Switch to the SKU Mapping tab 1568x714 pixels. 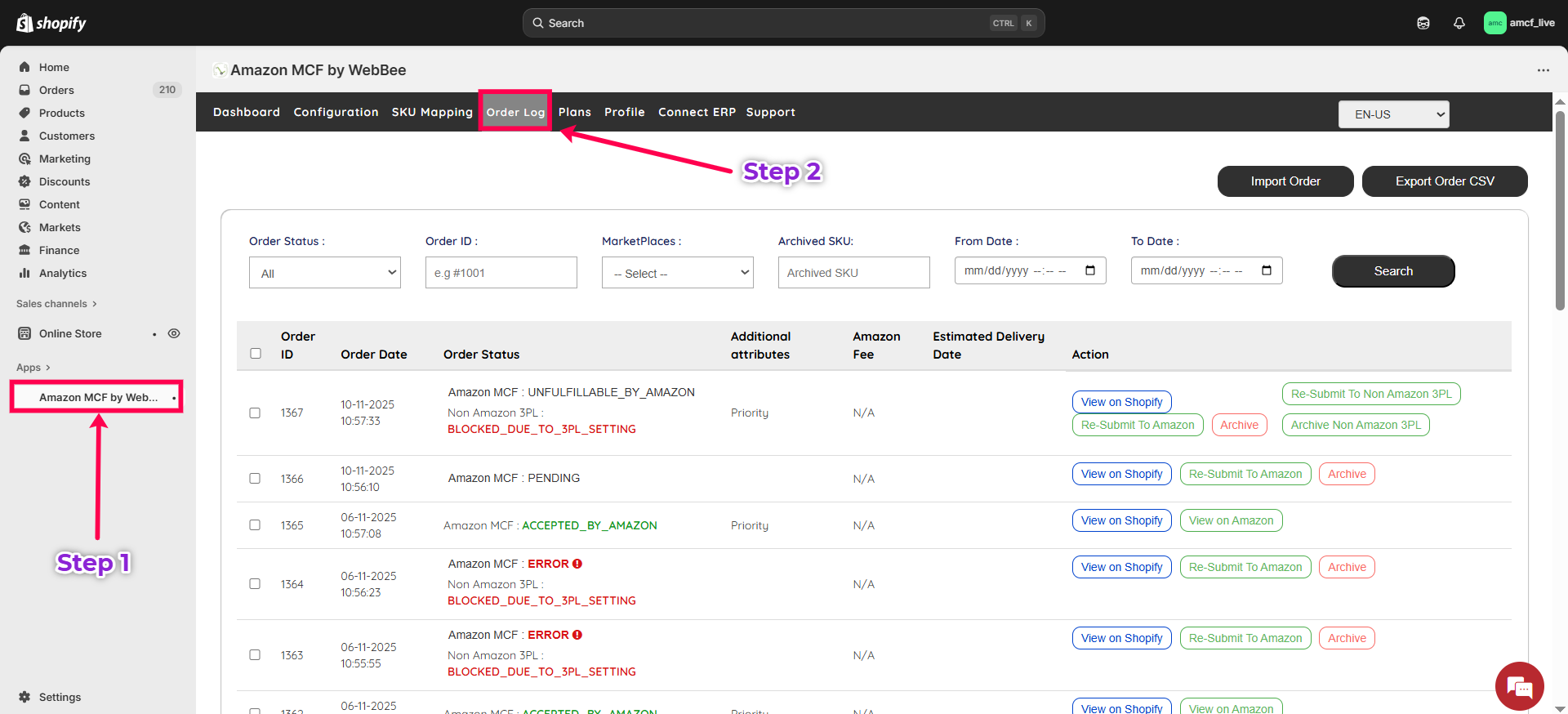click(432, 112)
